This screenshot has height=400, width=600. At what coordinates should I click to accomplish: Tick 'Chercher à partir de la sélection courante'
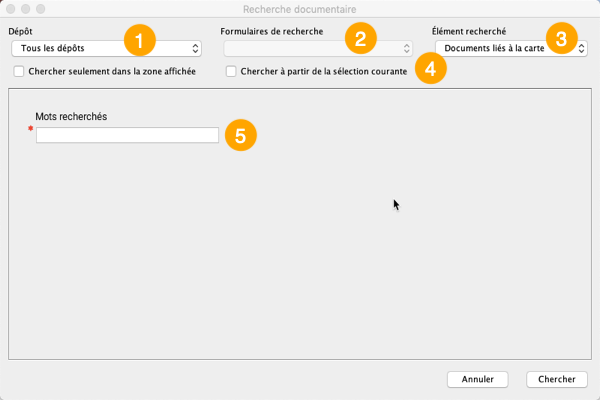click(232, 72)
